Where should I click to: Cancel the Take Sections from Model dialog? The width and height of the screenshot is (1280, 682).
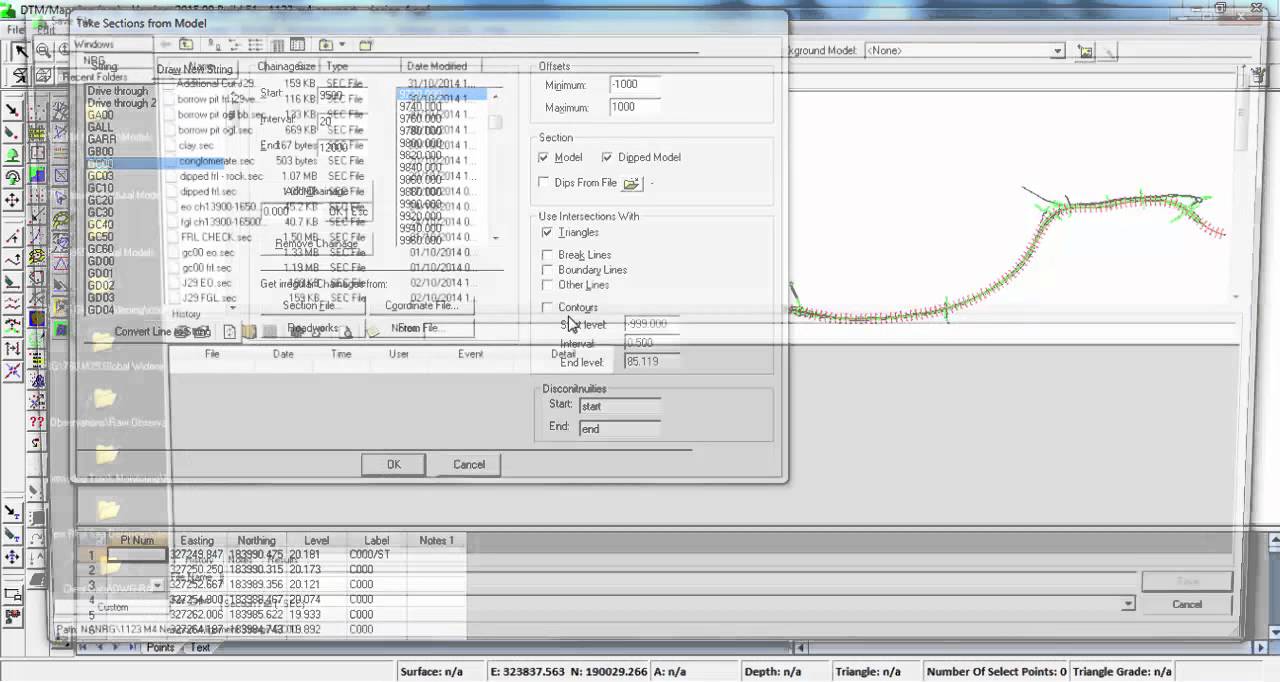coord(469,464)
